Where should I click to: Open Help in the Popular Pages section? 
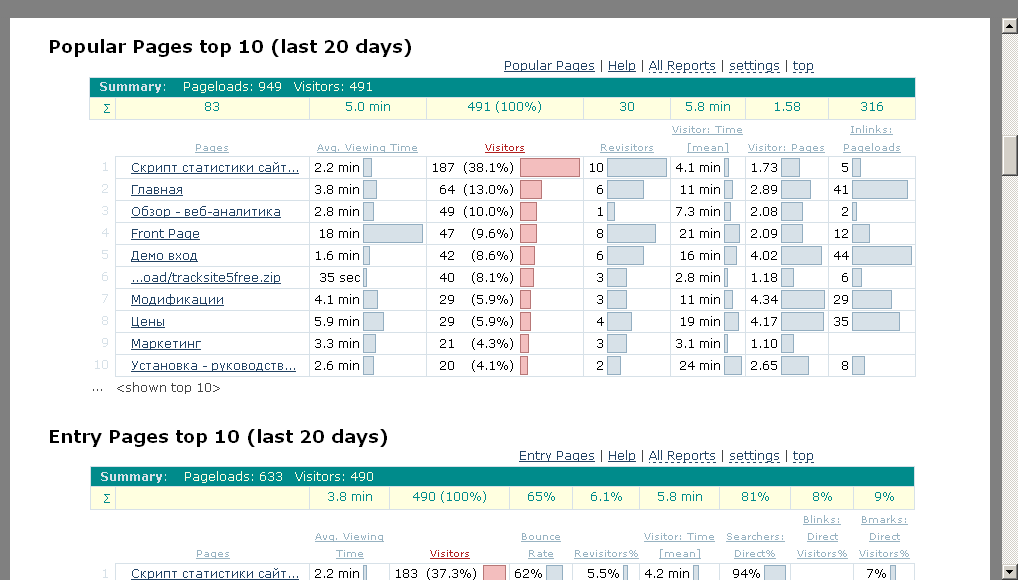coord(621,66)
